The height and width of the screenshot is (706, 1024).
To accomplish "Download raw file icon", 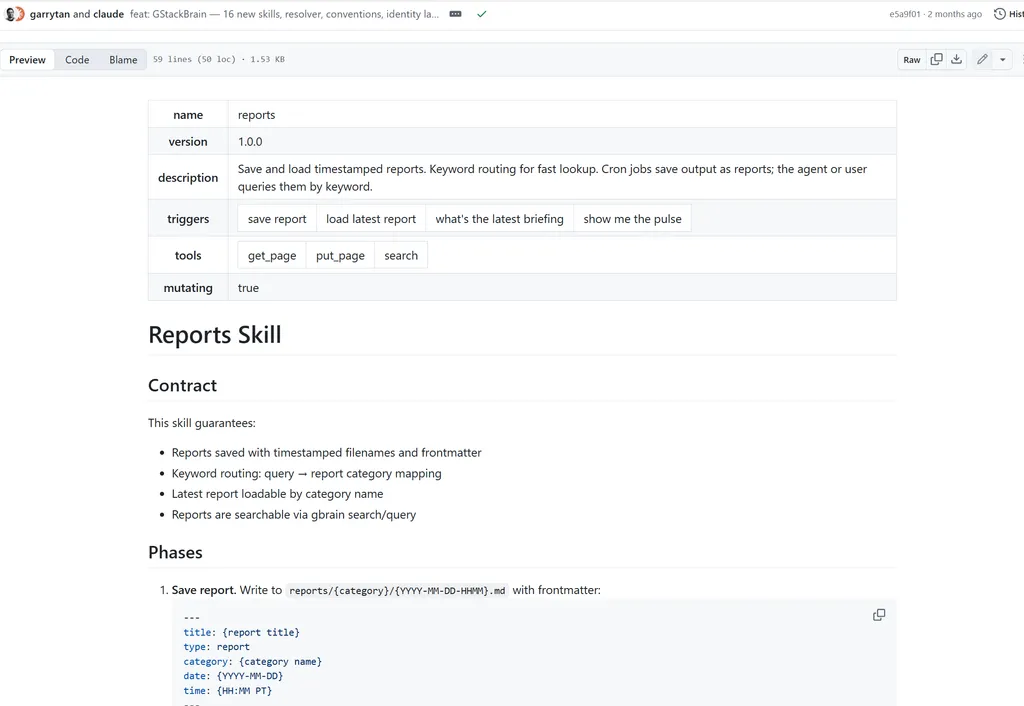I will tap(957, 59).
